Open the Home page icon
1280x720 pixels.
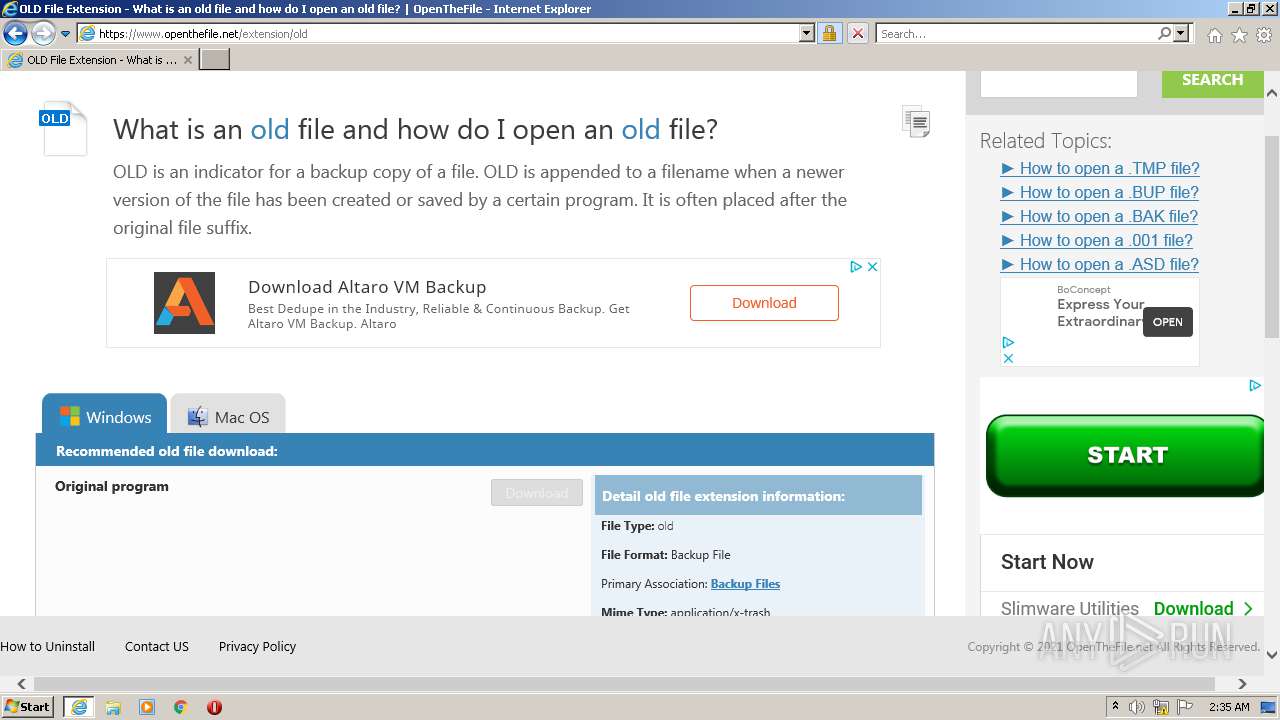click(1214, 35)
